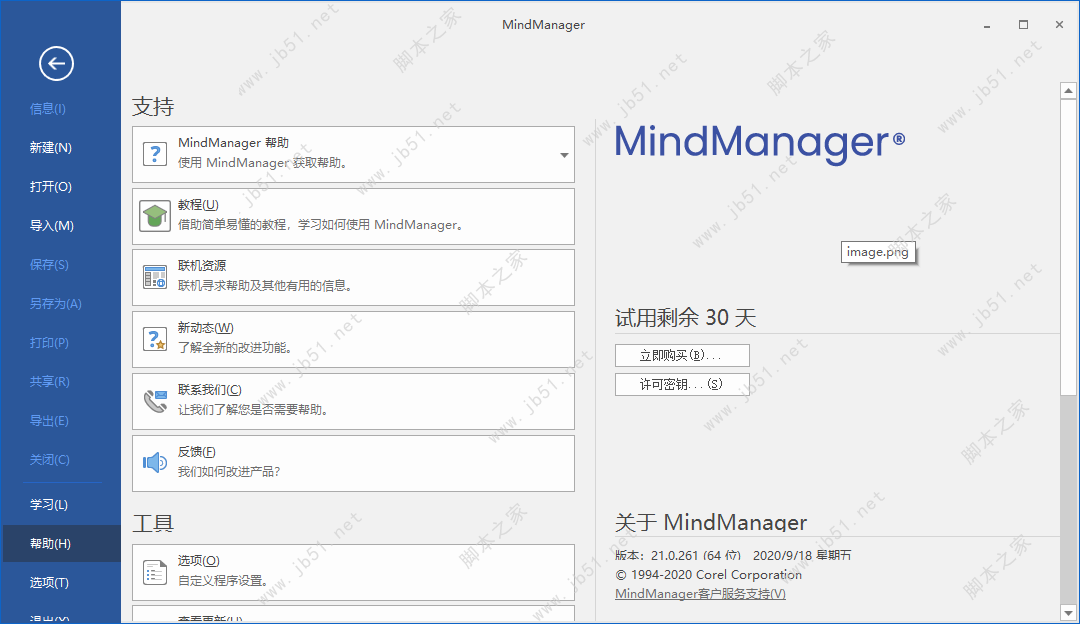
Task: Click the 联系我们(C) entry title
Action: click(209, 390)
